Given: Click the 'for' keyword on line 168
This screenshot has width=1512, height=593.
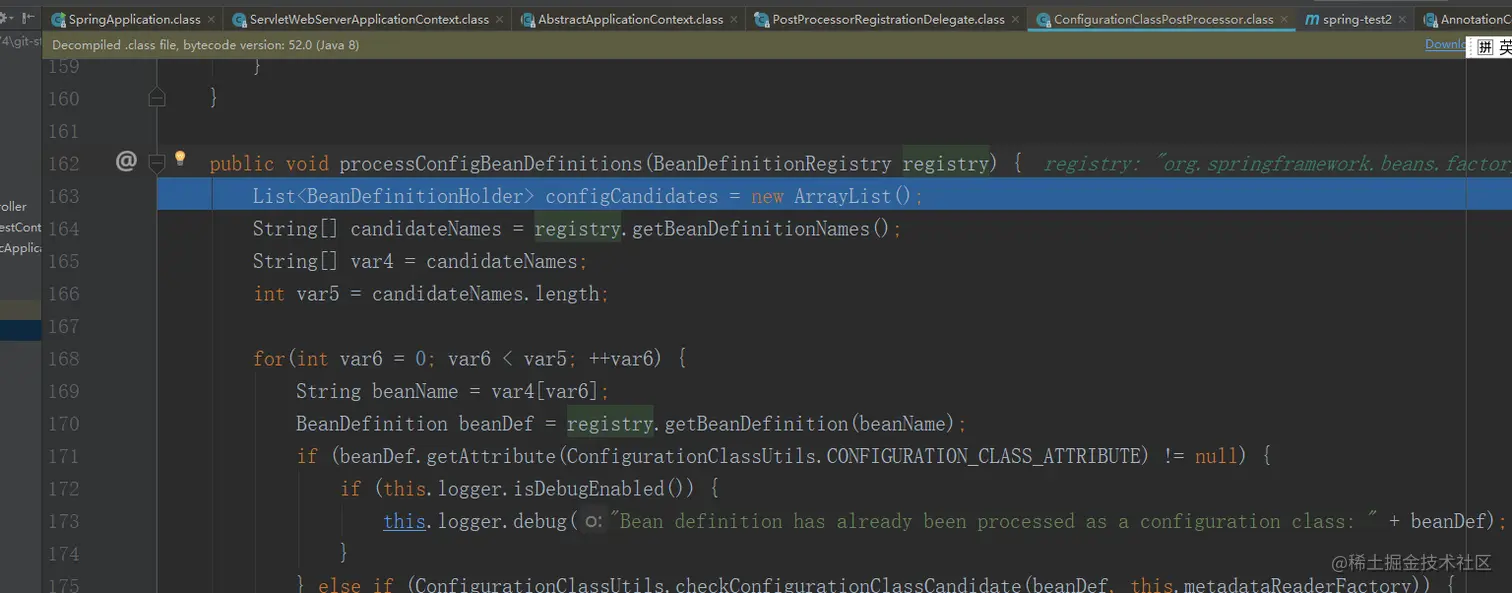Looking at the screenshot, I should pos(269,359).
